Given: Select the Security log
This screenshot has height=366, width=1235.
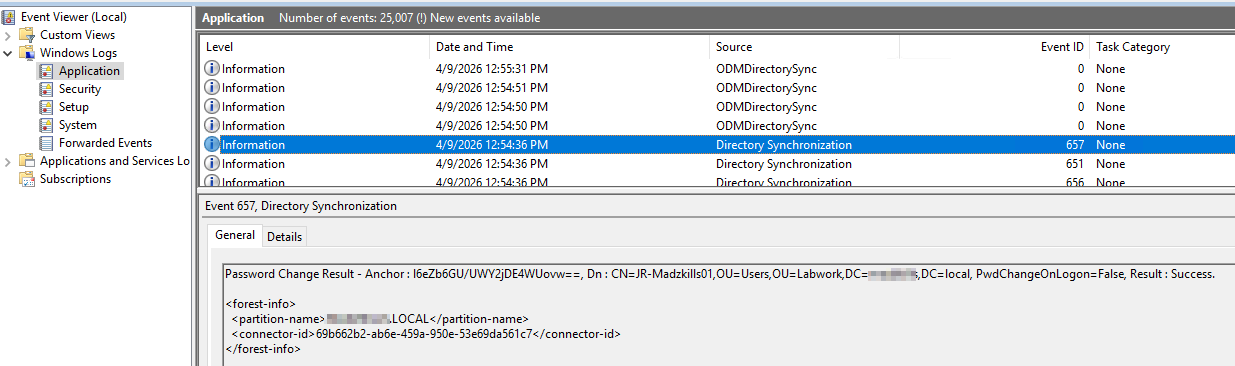Looking at the screenshot, I should (79, 89).
